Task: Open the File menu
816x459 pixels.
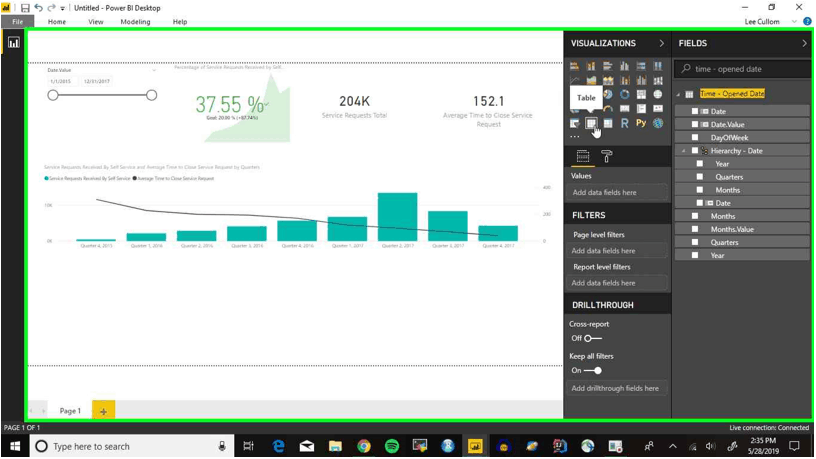Action: [18, 22]
